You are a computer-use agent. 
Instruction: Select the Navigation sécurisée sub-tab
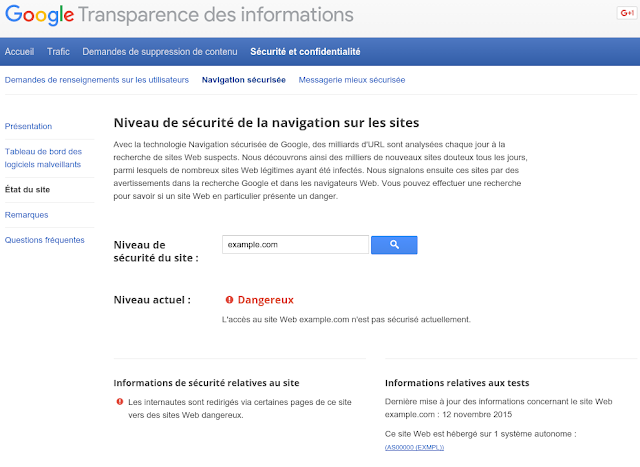(244, 80)
